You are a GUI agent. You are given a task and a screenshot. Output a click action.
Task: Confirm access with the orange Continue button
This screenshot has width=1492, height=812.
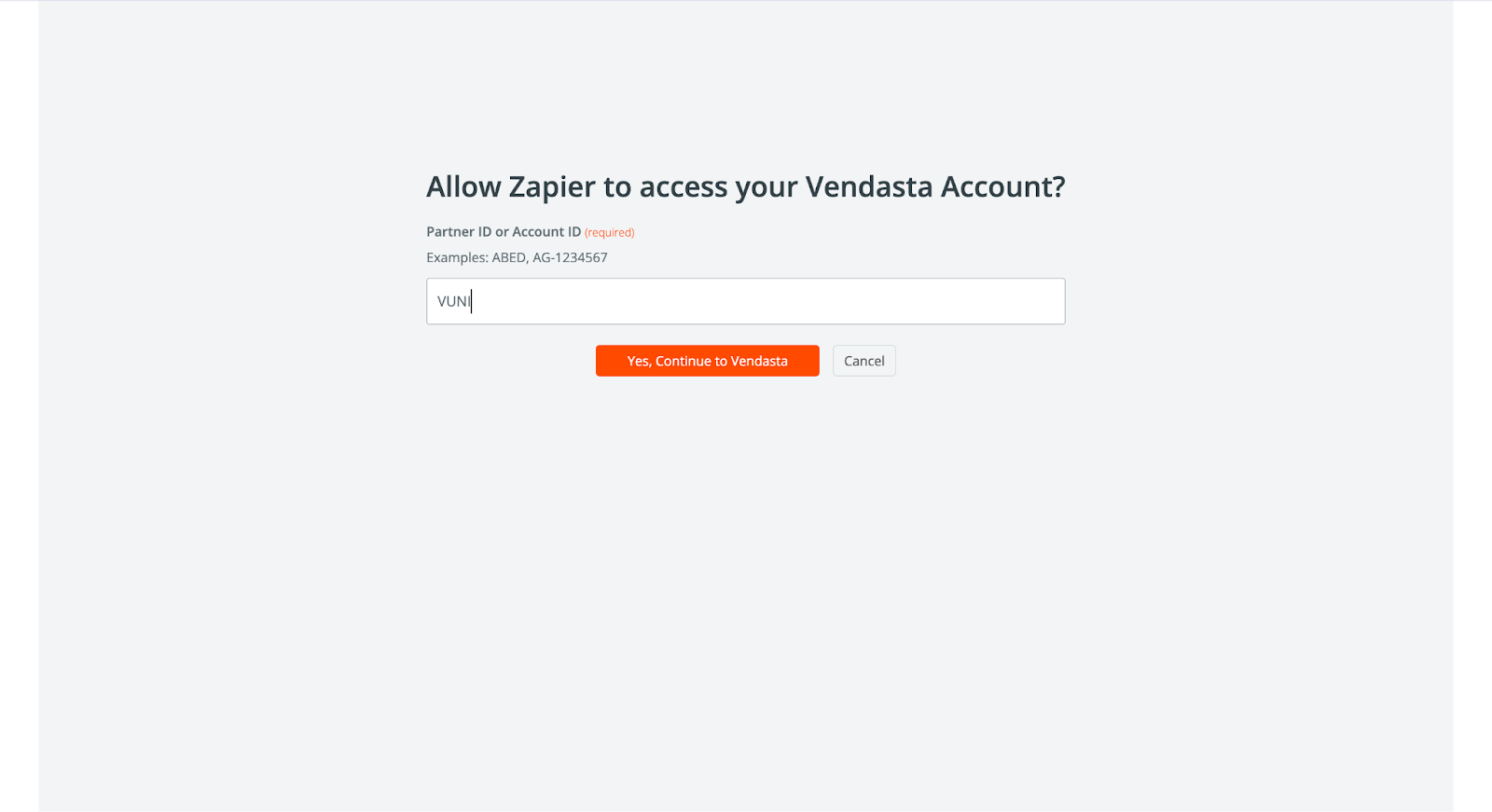pos(707,361)
